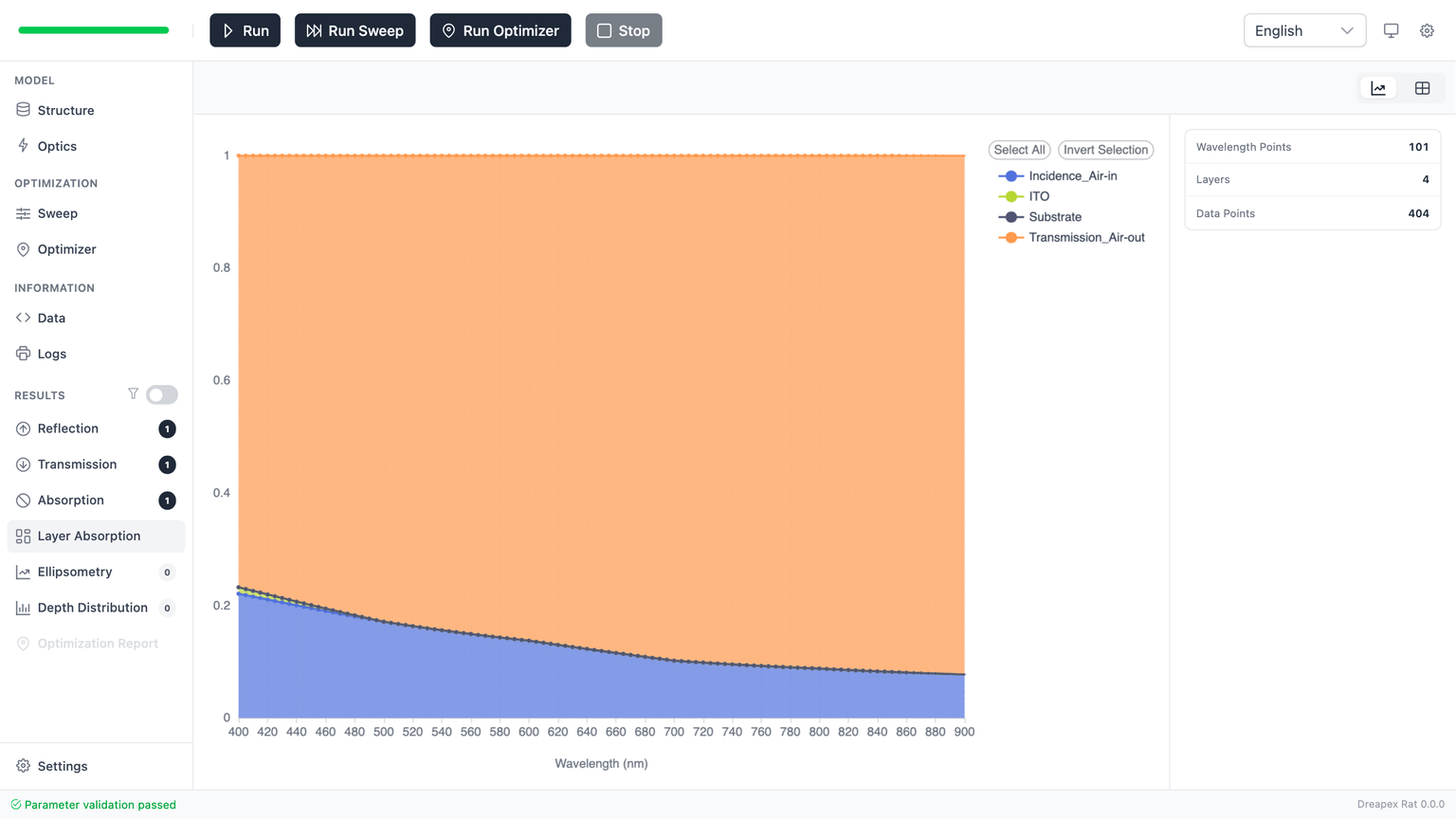Click the Select All legend button
Viewport: 1456px width, 819px height.
click(1019, 150)
